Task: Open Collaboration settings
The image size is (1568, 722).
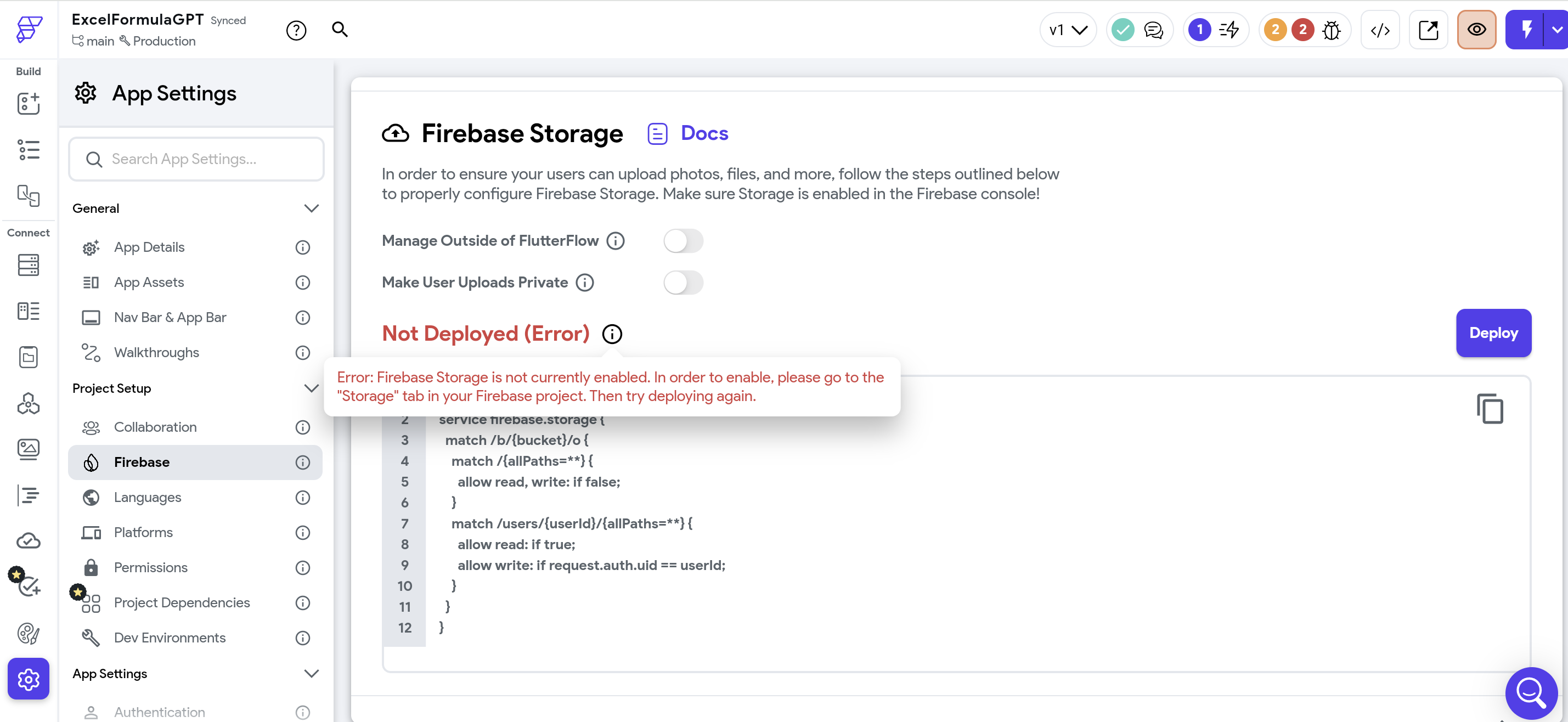Action: click(195, 427)
